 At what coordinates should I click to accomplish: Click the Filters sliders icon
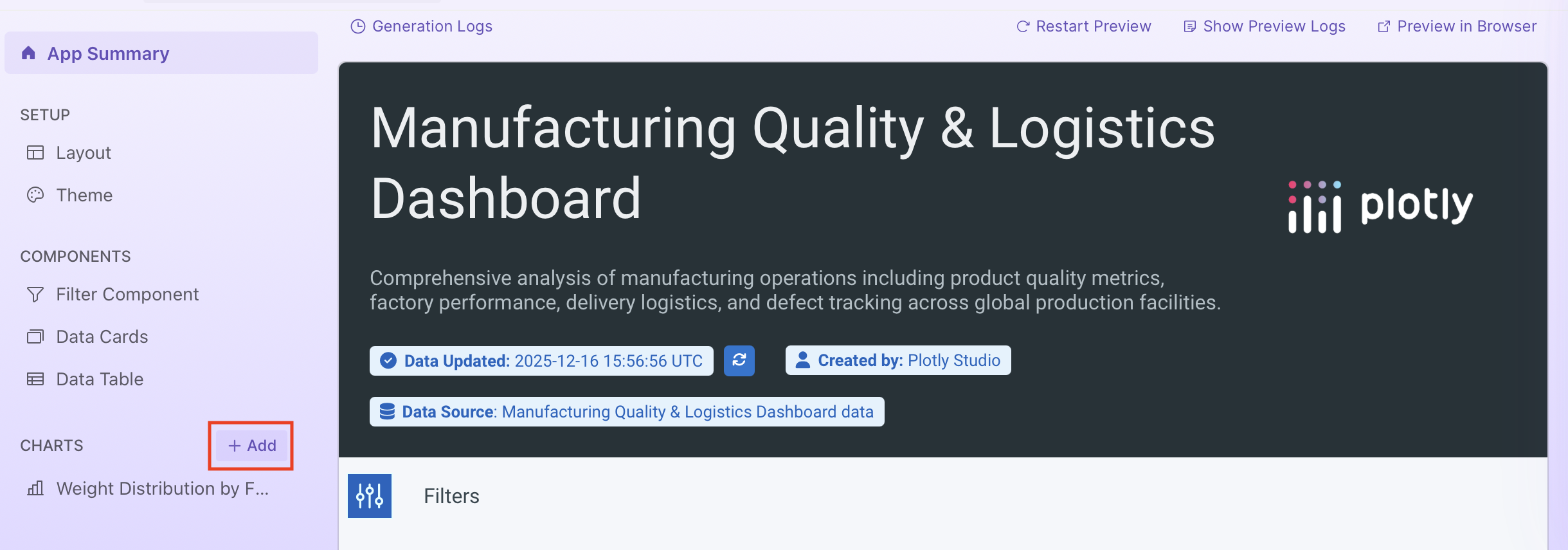tap(370, 495)
